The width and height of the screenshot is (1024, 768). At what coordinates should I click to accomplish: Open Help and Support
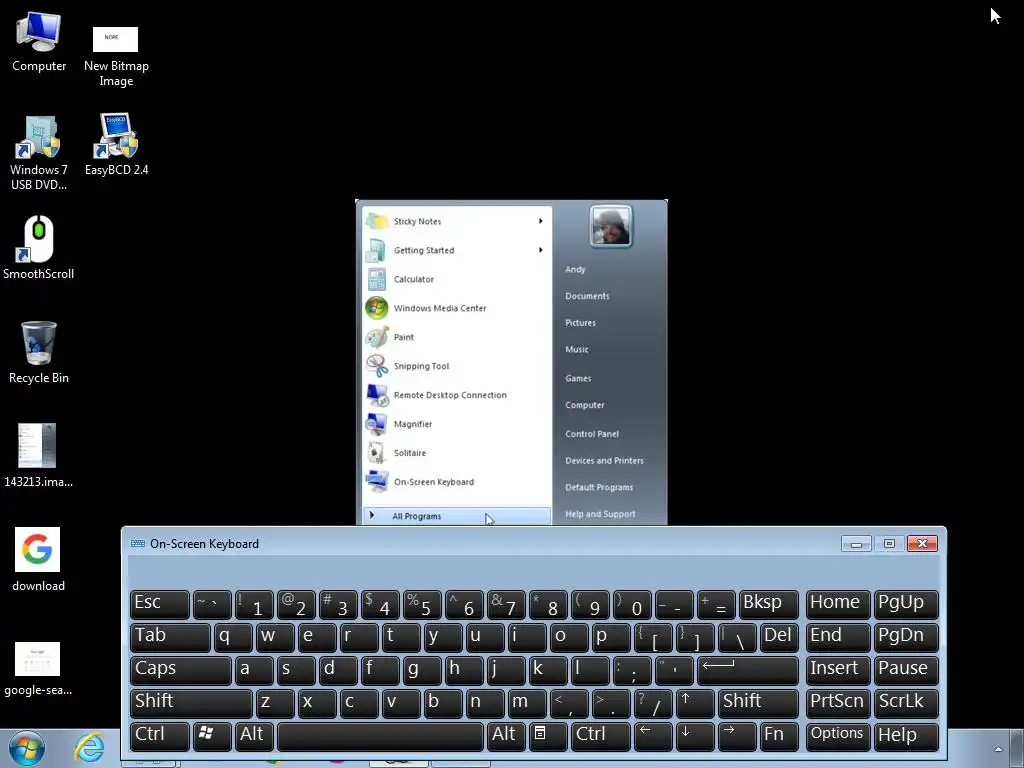tap(600, 514)
